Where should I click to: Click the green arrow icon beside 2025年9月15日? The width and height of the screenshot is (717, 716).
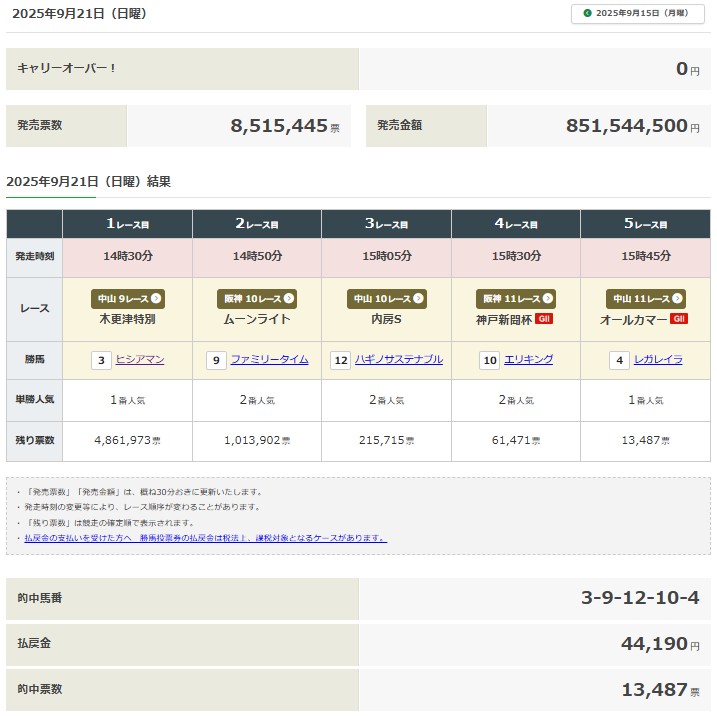(587, 13)
